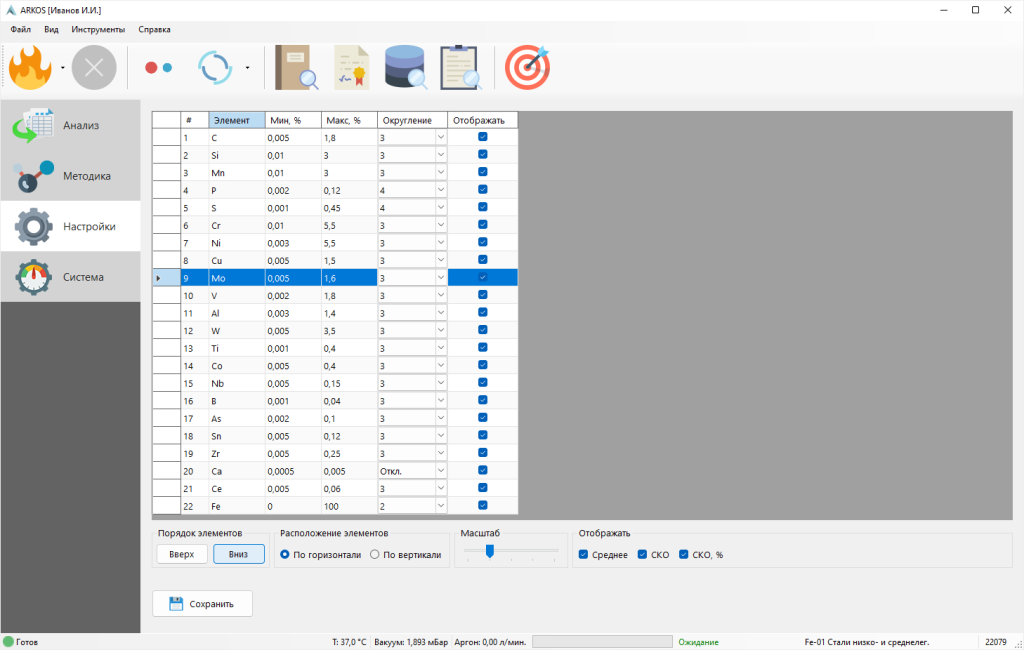Open the Округление dropdown for element Mo
The height and width of the screenshot is (650, 1024).
pyautogui.click(x=440, y=277)
